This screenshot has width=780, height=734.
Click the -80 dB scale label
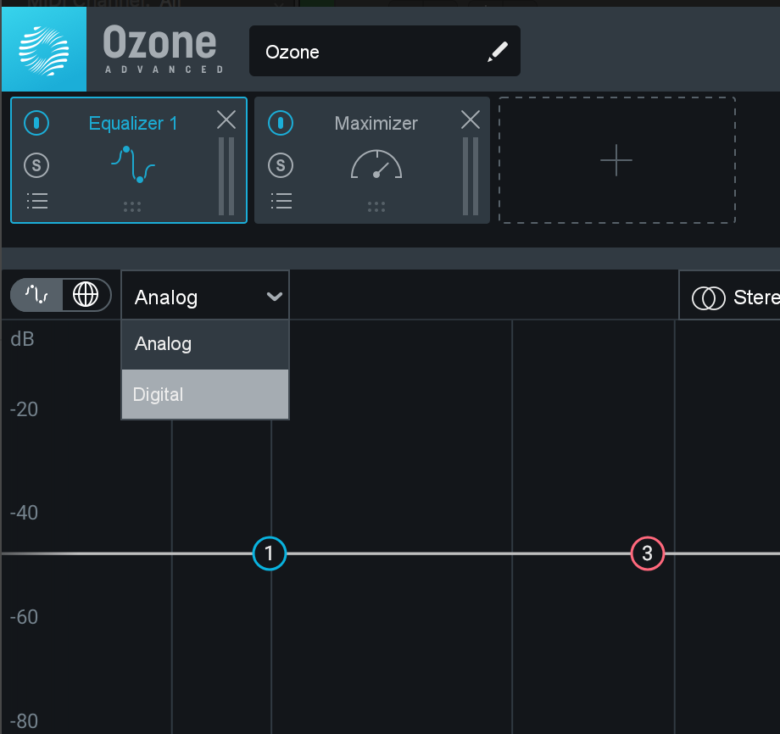pos(24,721)
